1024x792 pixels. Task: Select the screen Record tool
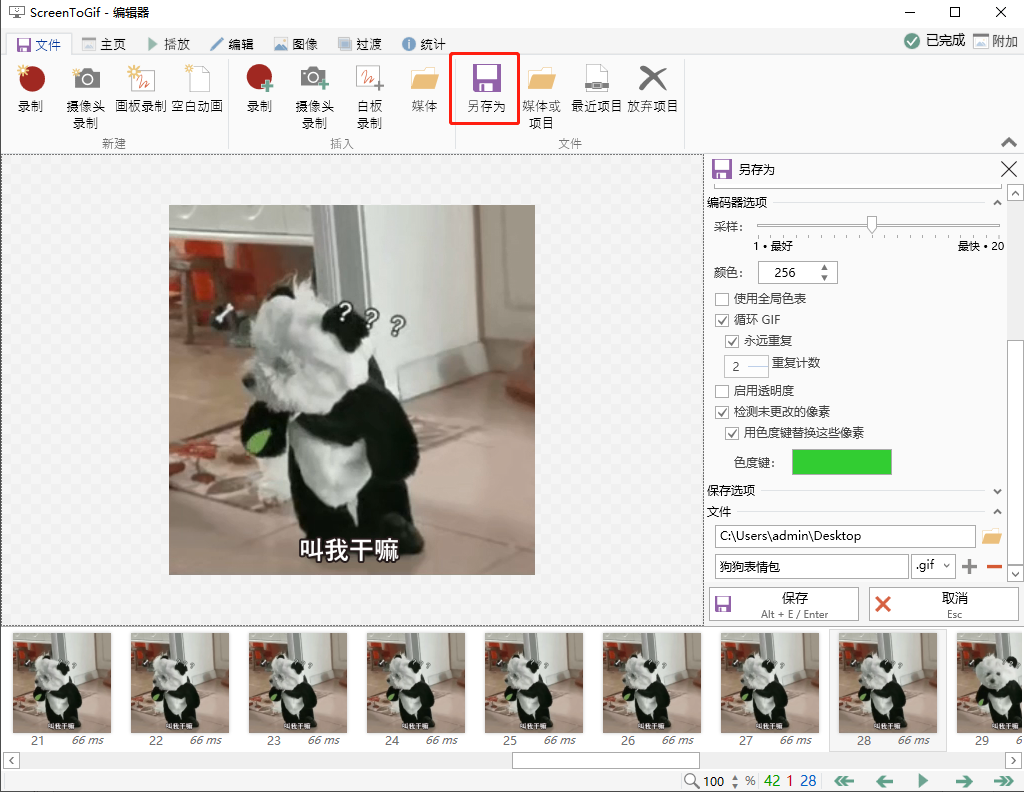click(x=30, y=90)
